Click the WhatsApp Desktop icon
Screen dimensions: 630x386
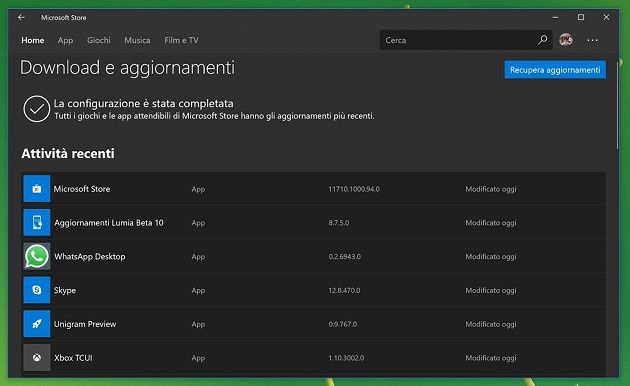pyautogui.click(x=37, y=256)
